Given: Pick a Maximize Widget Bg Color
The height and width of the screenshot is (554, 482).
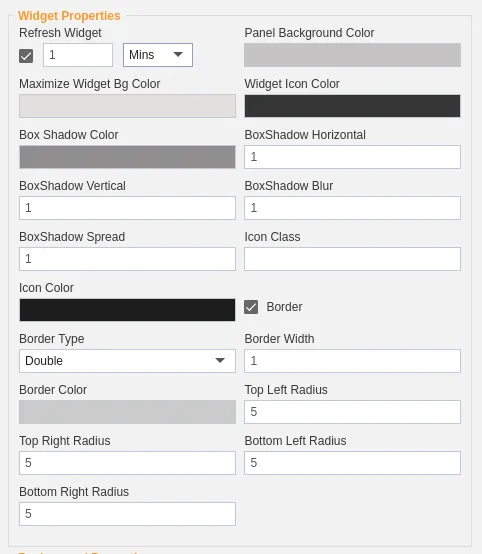Looking at the screenshot, I should pyautogui.click(x=127, y=106).
